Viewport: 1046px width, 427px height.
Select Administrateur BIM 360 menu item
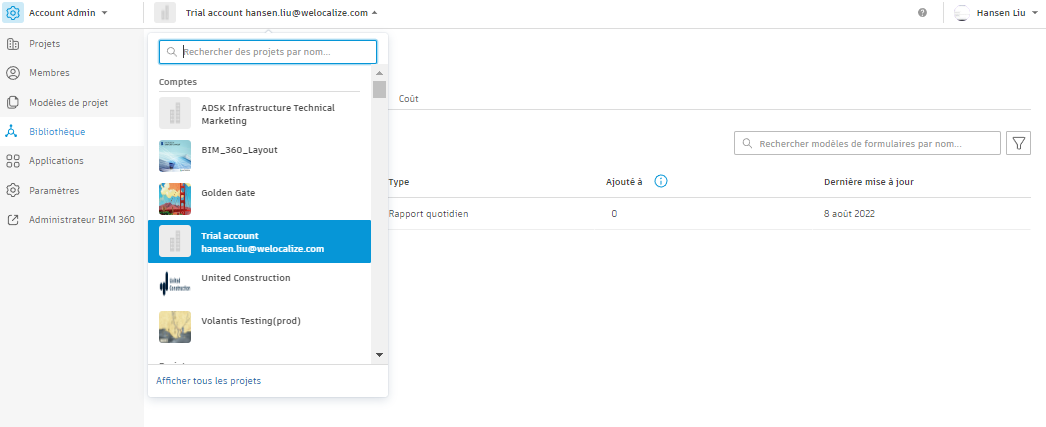point(81,219)
